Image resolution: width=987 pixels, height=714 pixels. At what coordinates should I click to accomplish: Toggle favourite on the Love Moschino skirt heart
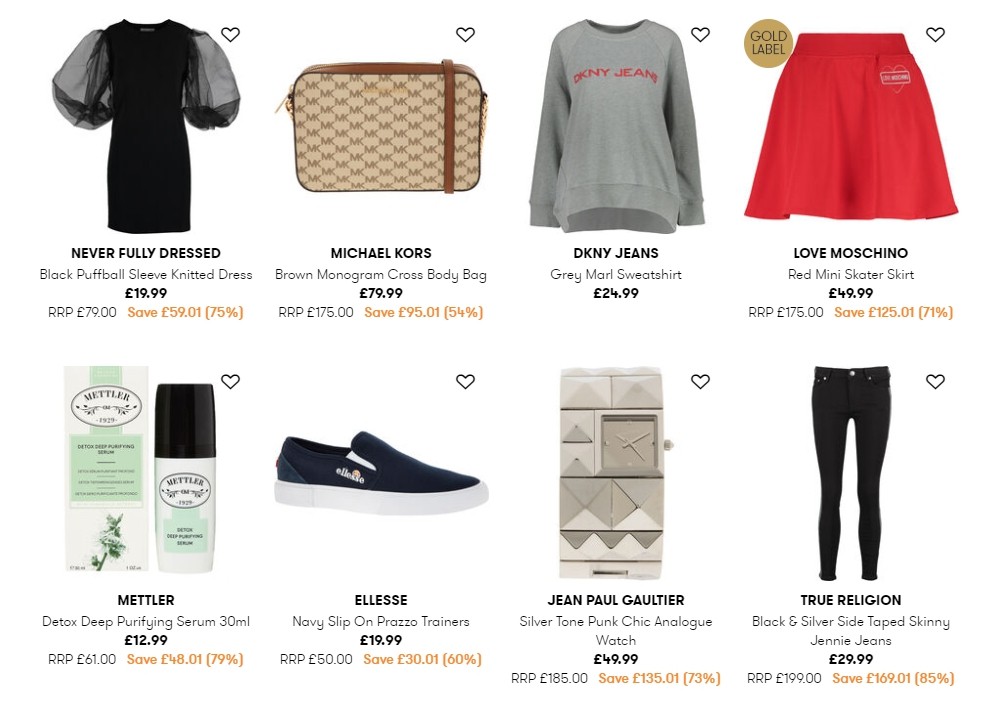935,34
